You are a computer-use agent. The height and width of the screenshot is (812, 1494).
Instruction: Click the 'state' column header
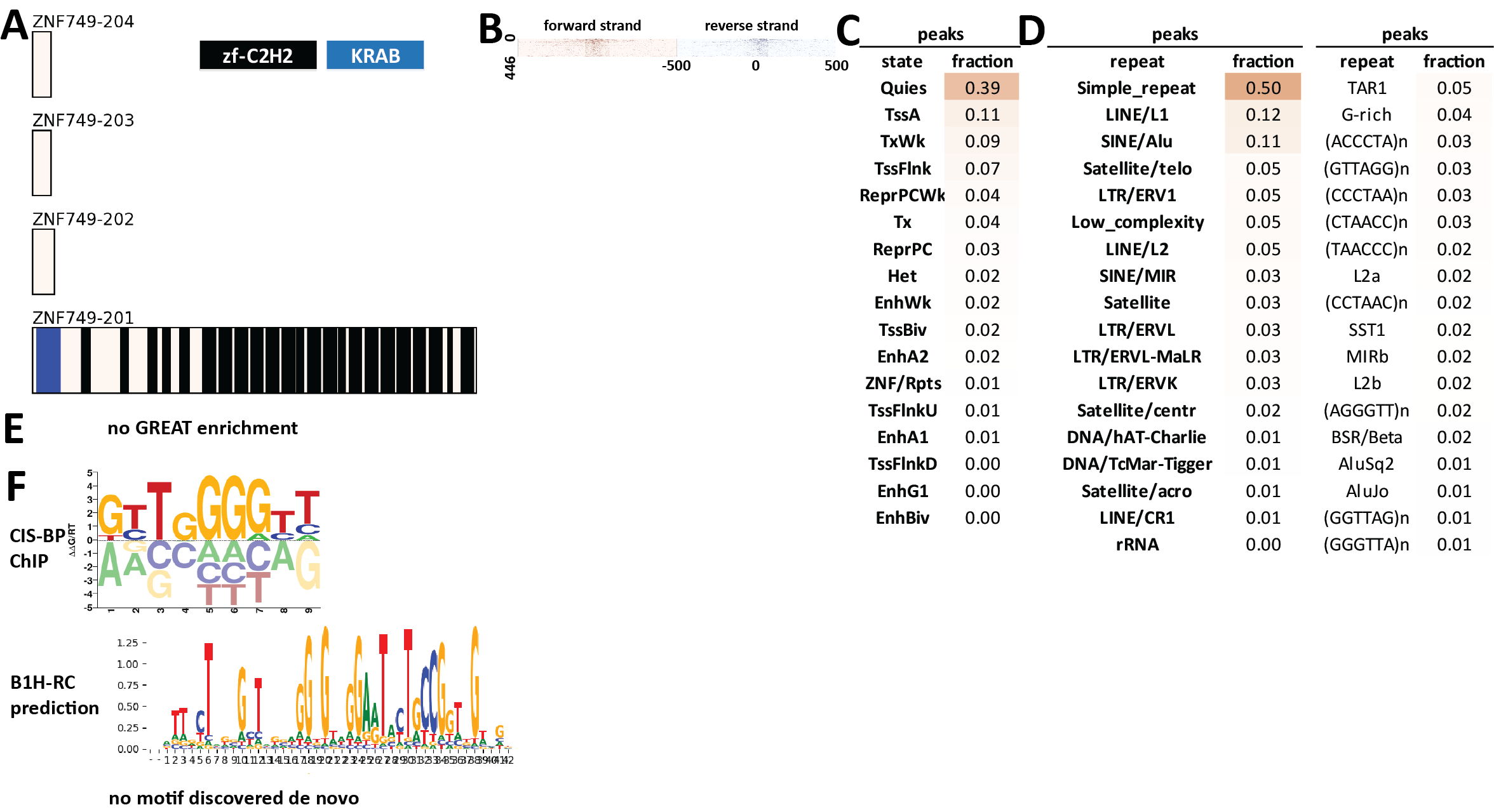901,62
